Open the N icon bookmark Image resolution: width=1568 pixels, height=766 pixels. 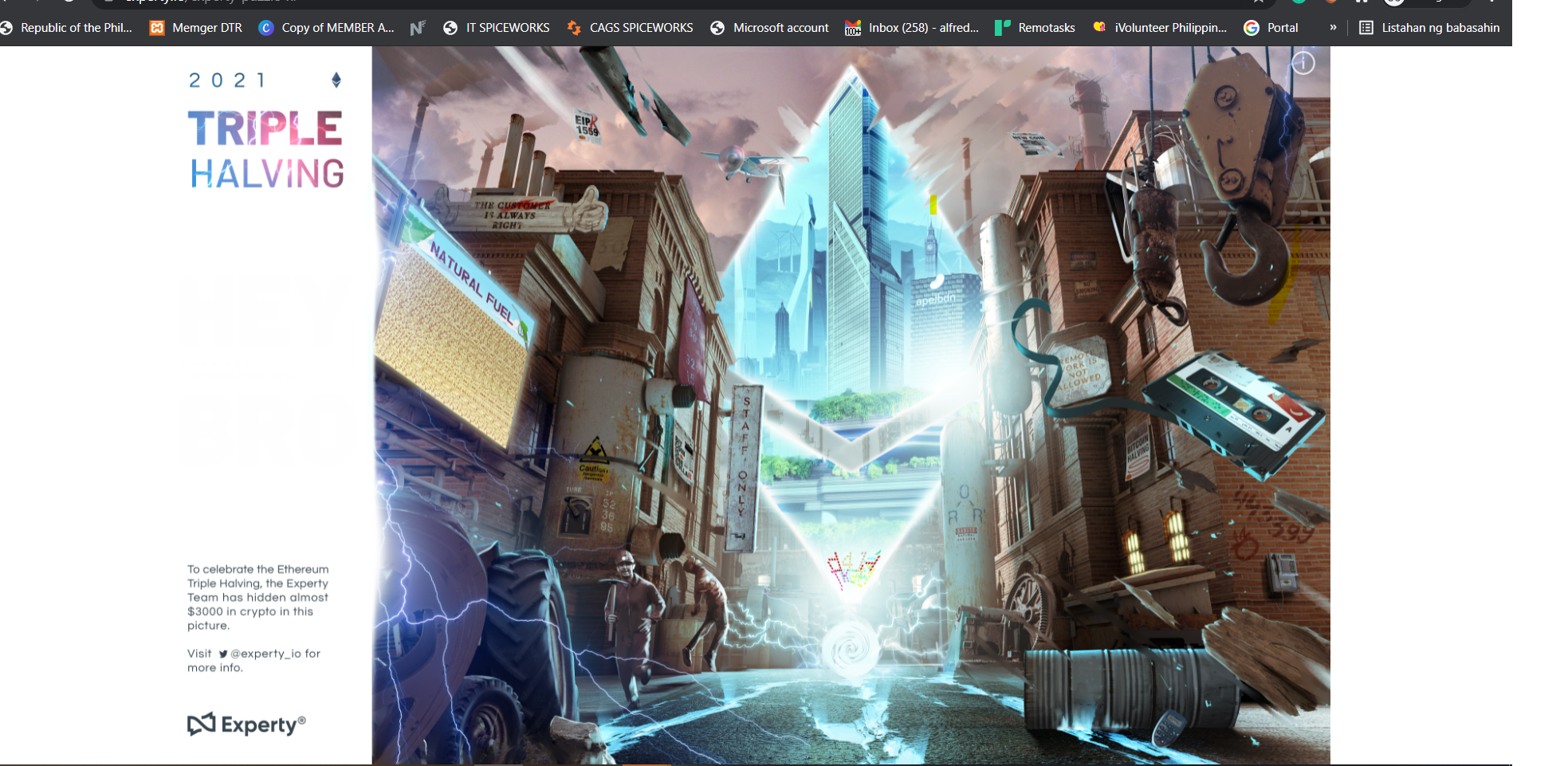(418, 28)
